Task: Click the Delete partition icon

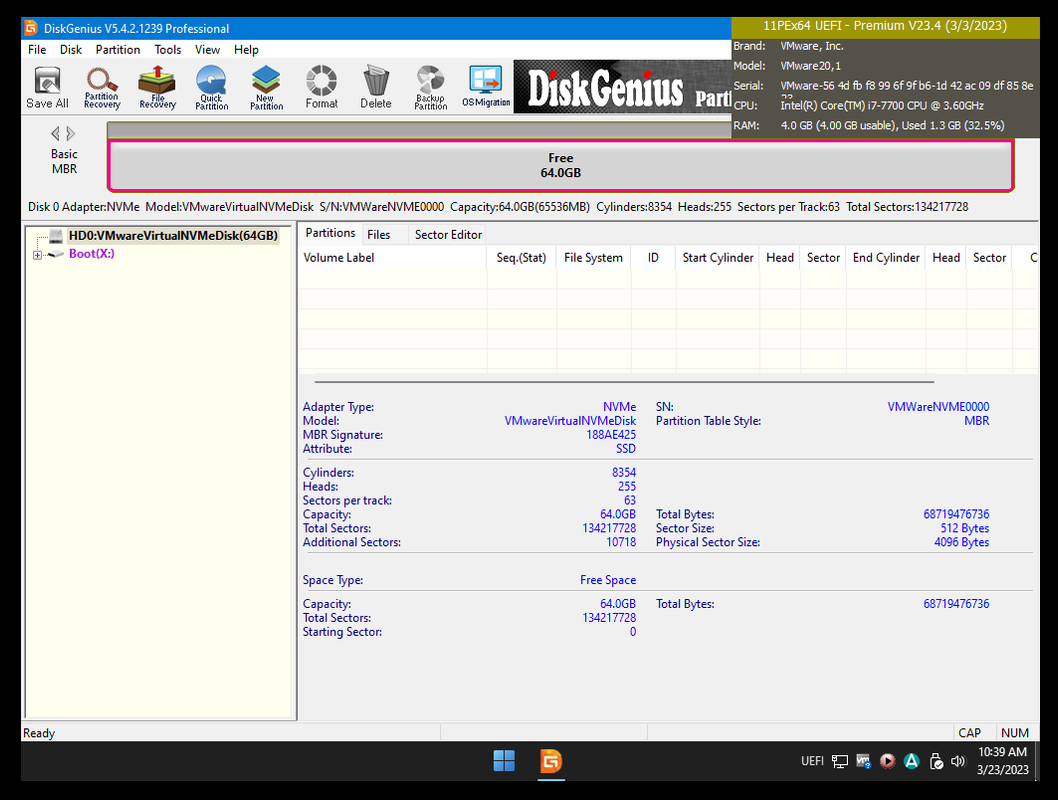Action: click(x=376, y=88)
